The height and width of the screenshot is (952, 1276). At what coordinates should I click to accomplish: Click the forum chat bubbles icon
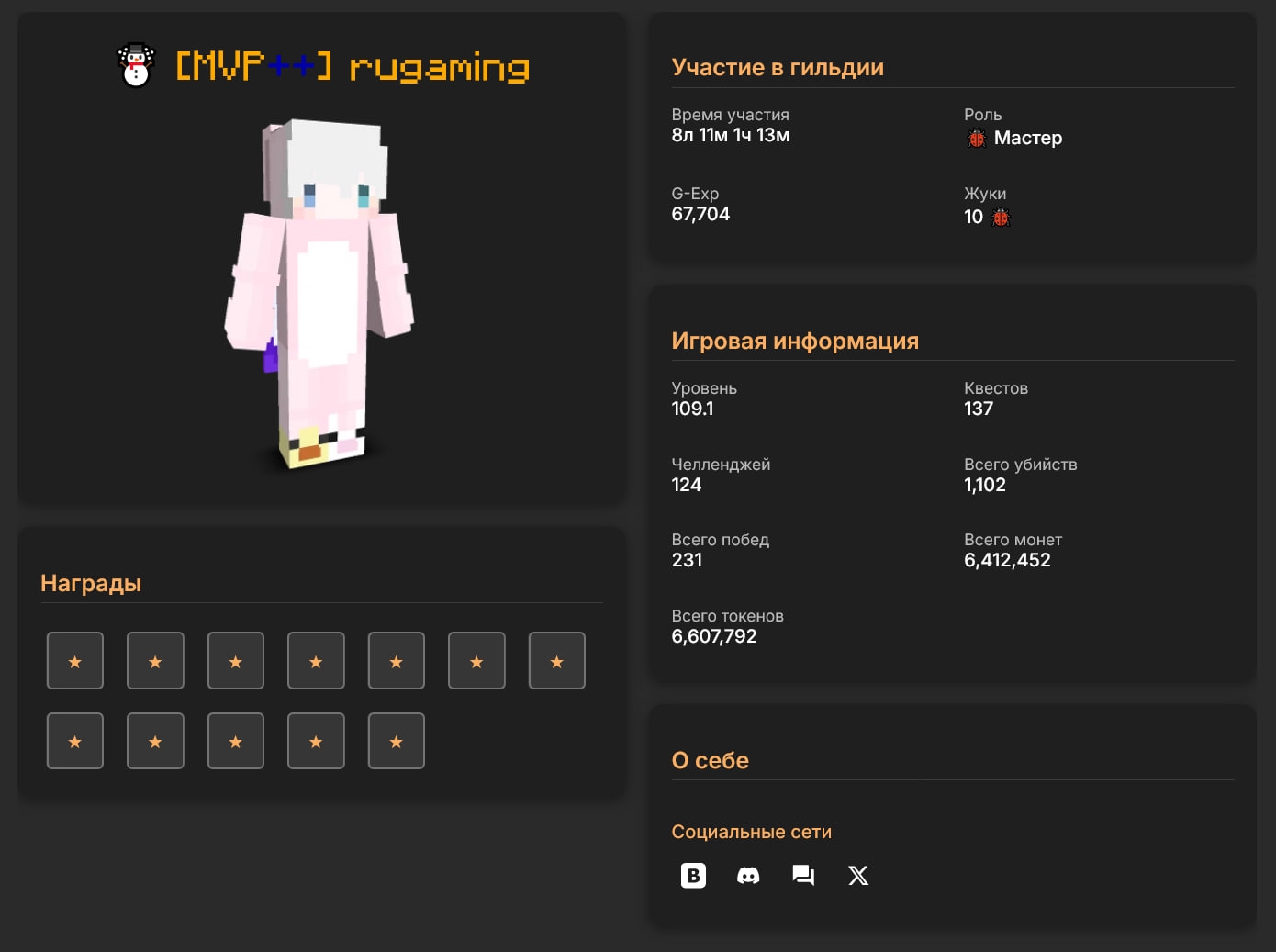803,876
